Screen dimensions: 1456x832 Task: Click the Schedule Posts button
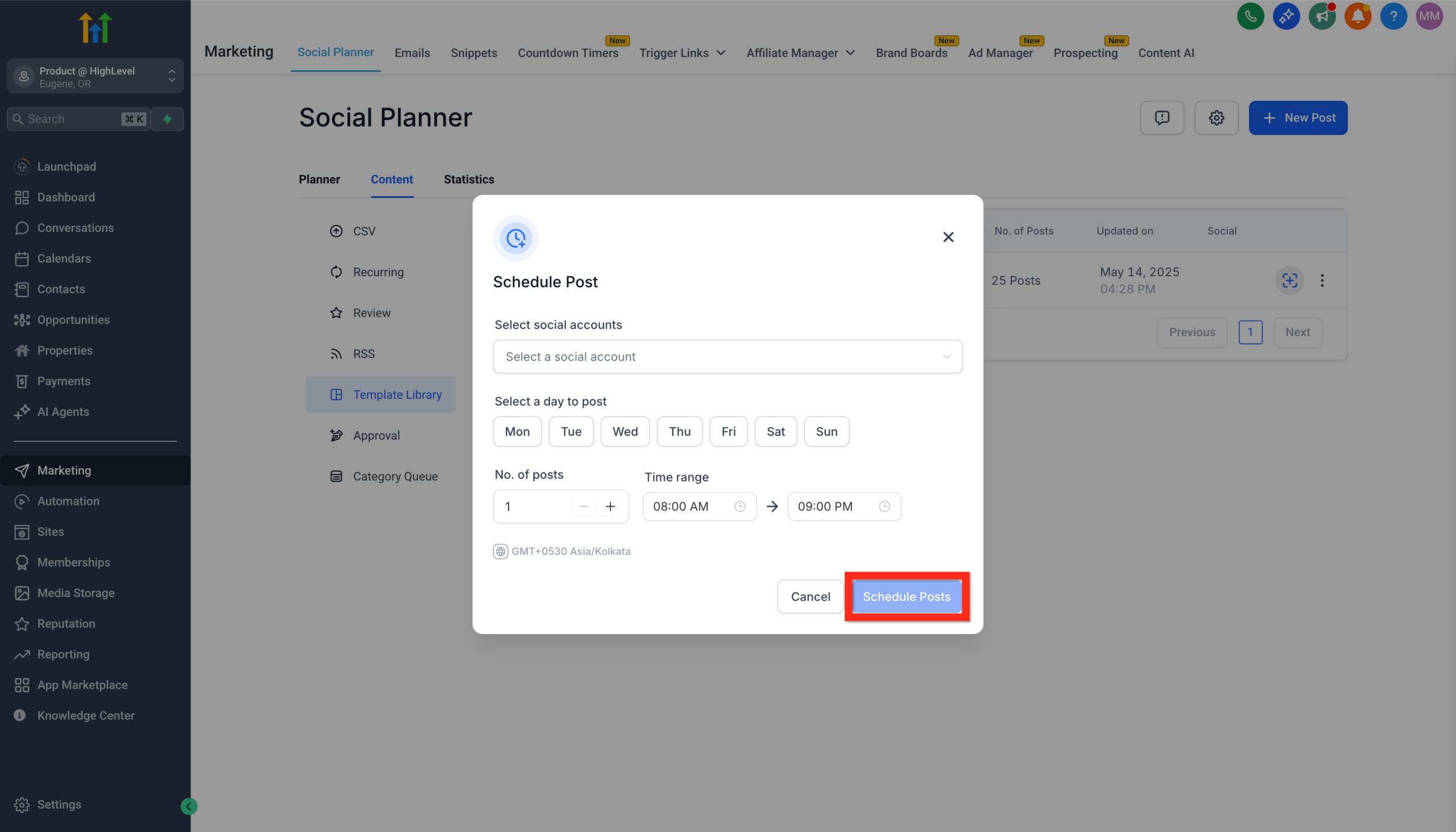pyautogui.click(x=905, y=597)
